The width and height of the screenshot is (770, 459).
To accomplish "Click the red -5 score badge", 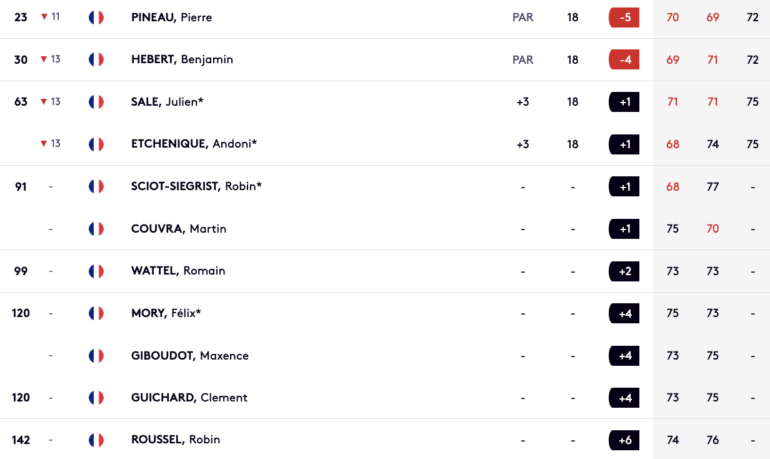I will click(x=624, y=17).
